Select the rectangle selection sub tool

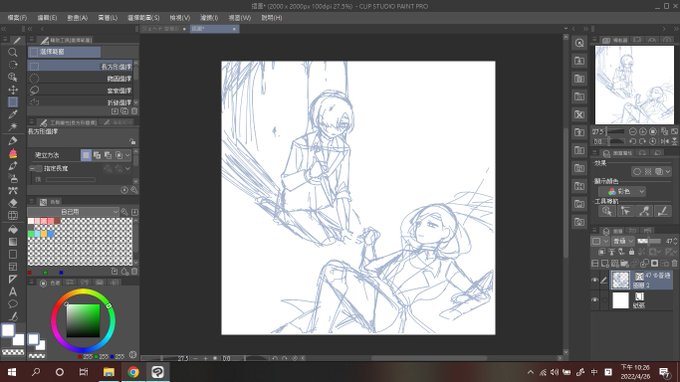pyautogui.click(x=80, y=66)
